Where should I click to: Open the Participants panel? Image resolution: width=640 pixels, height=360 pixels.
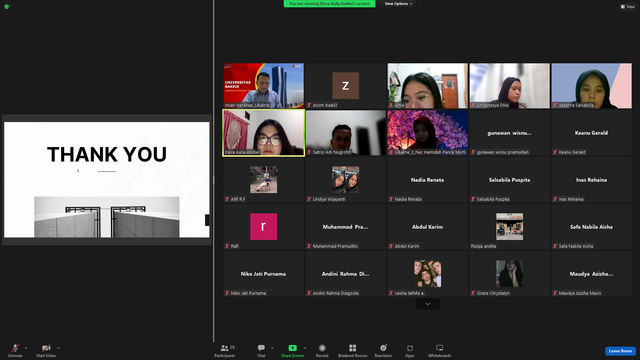tap(225, 350)
